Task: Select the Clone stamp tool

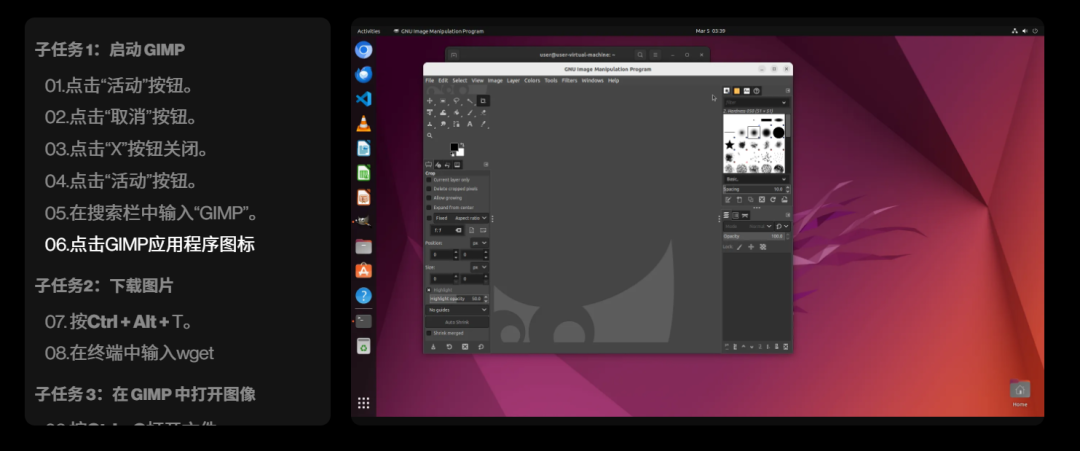Action: (x=430, y=124)
